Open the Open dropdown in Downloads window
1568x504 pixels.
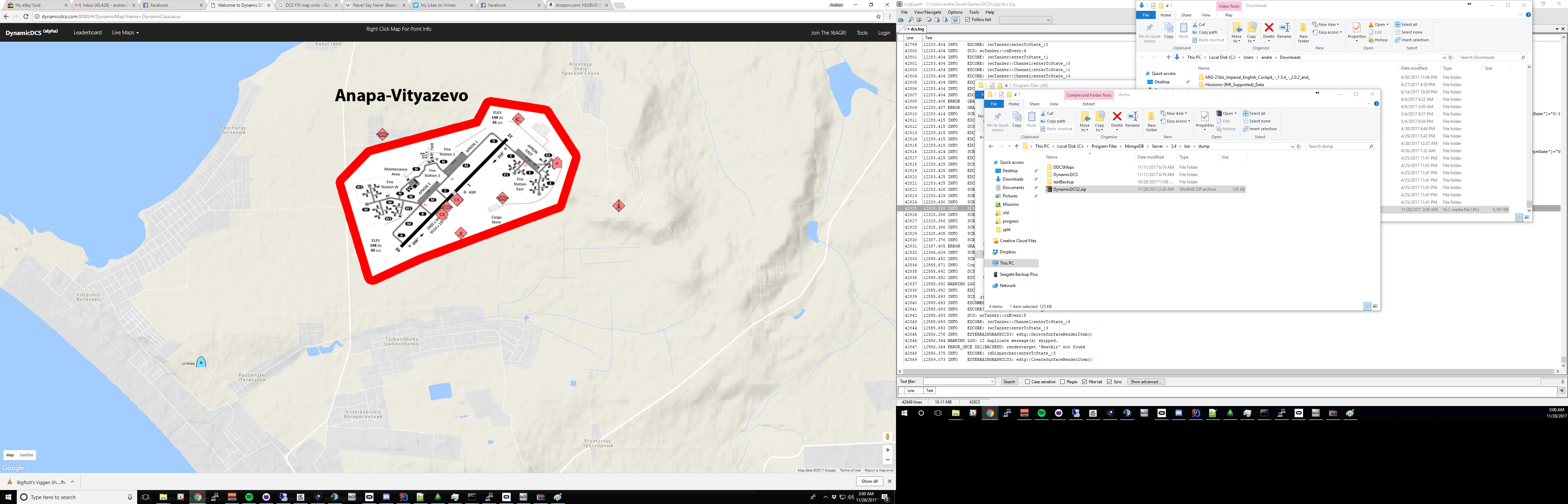pos(1378,24)
